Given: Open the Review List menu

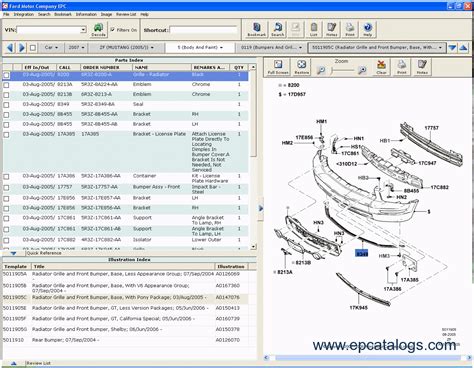Looking at the screenshot, I should 126,14.
